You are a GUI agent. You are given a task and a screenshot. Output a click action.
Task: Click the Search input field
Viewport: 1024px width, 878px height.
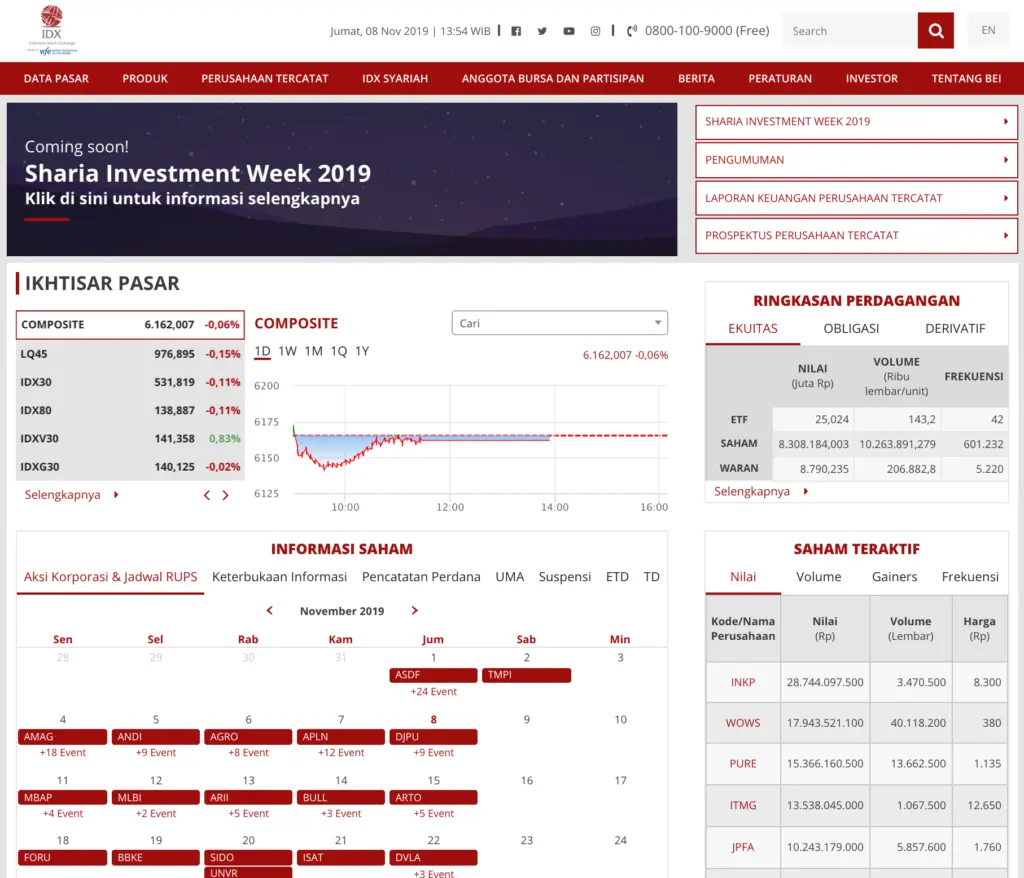tap(849, 30)
